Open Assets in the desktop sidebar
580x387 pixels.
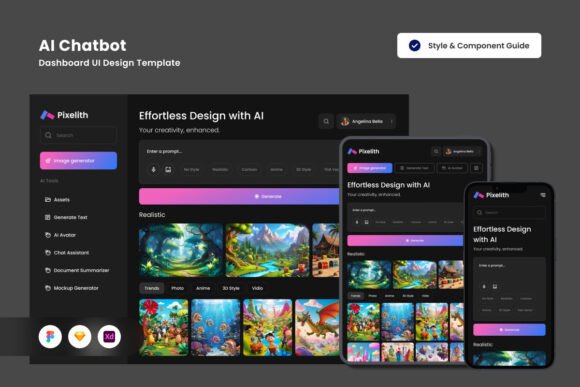[x=57, y=199]
